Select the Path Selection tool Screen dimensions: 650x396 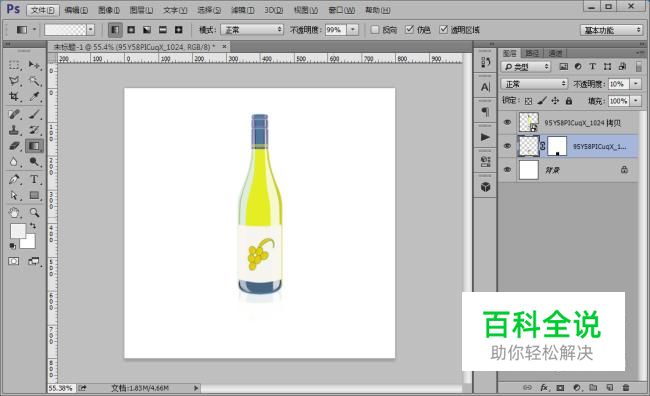click(x=14, y=195)
